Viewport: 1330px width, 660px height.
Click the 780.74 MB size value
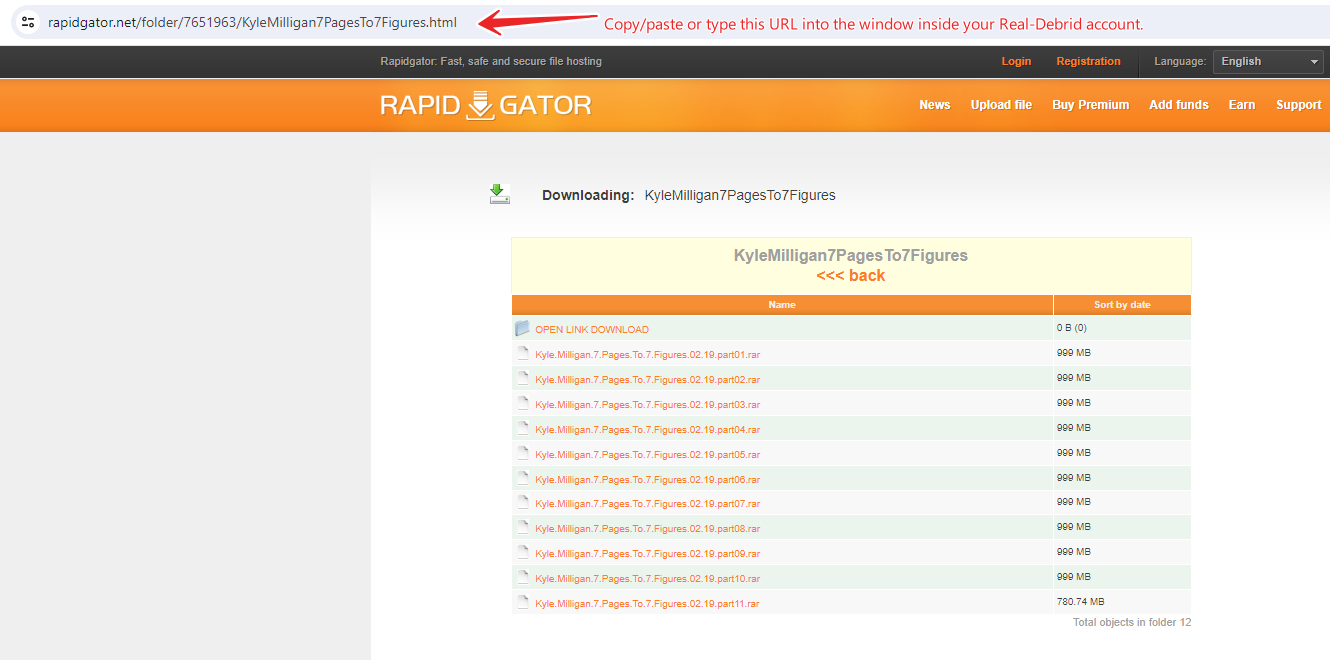click(1080, 602)
